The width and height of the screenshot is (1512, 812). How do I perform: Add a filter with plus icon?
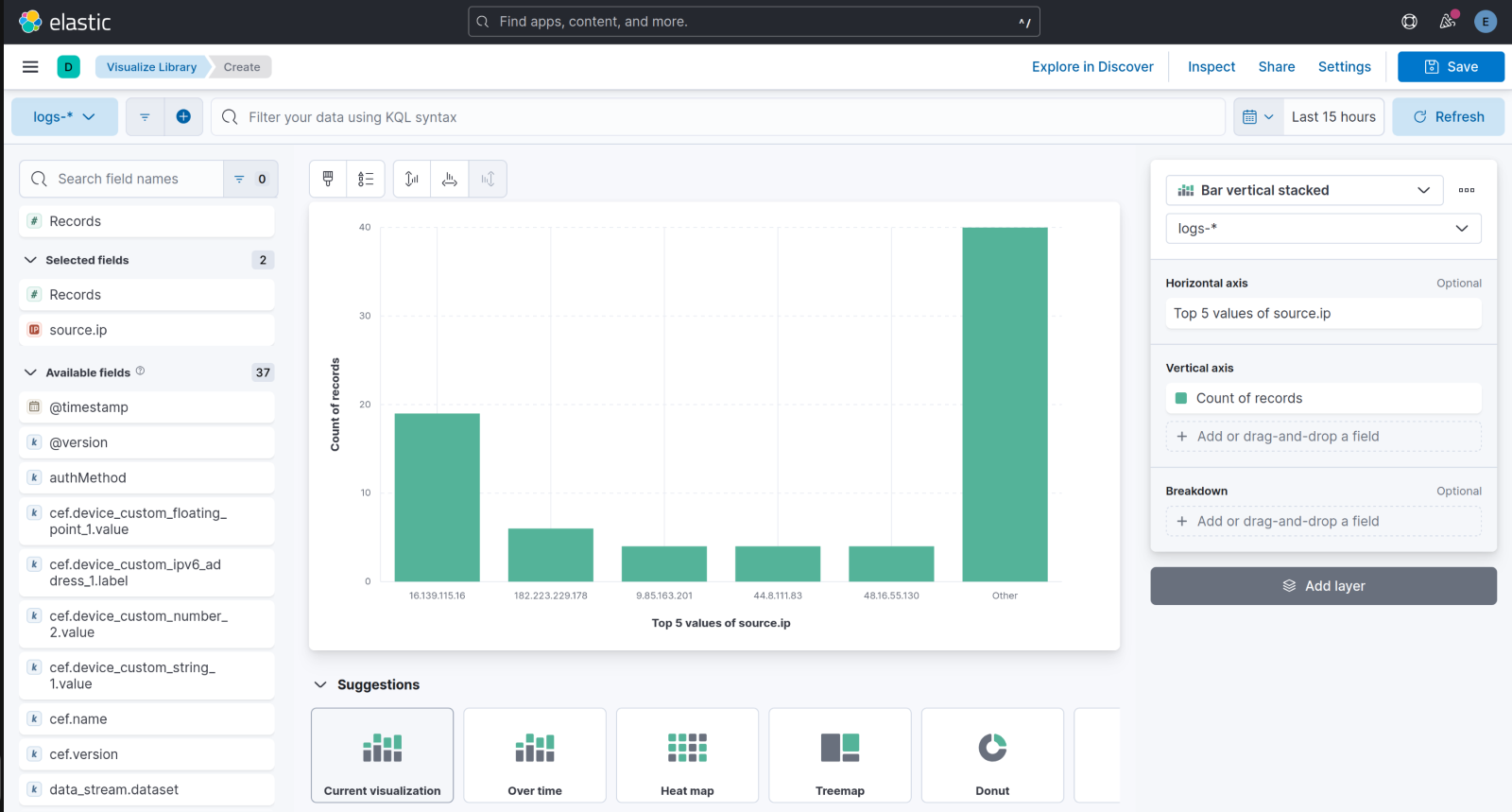pos(183,117)
